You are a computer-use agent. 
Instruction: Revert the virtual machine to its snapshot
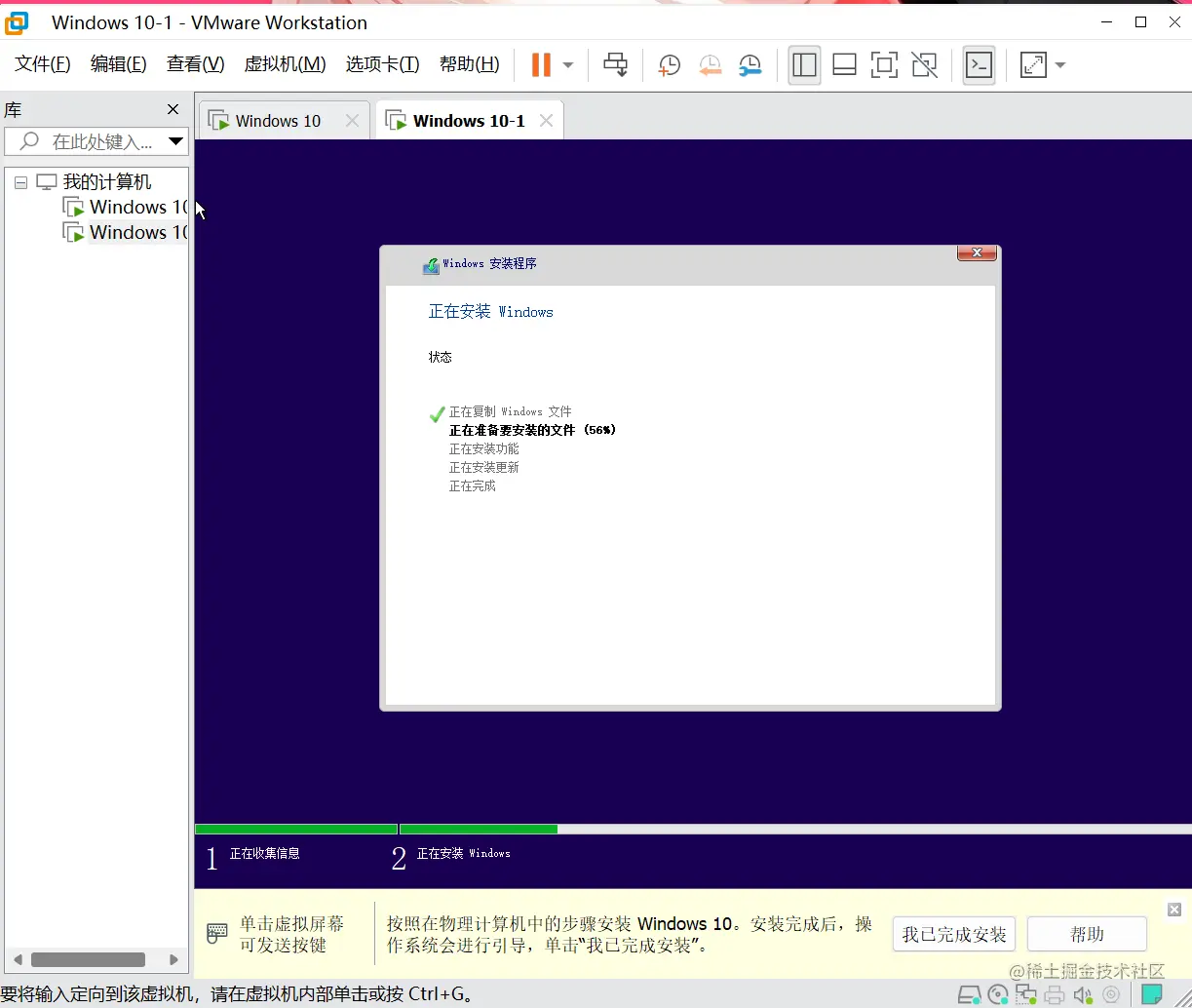pos(710,65)
